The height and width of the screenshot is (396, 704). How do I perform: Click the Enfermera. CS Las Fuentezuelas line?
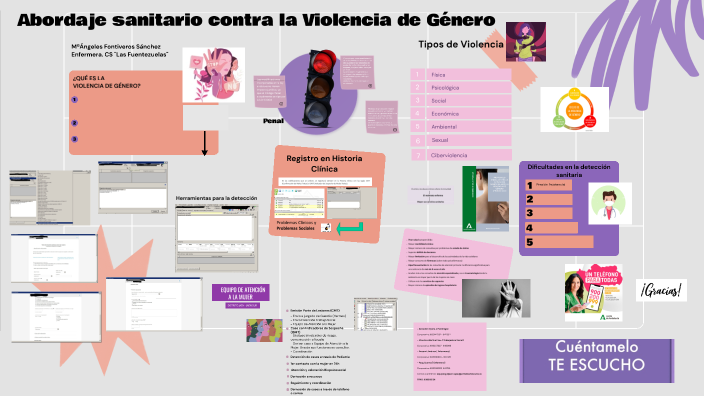tap(119, 54)
